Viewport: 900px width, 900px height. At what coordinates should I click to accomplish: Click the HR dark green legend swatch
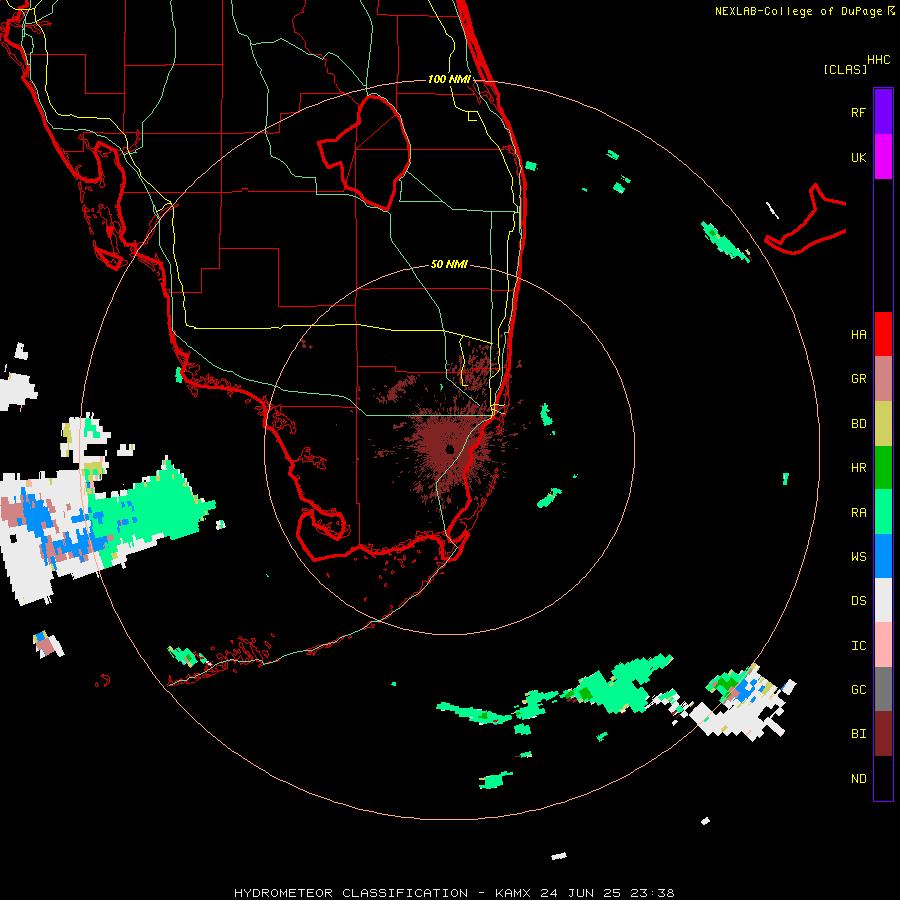[x=883, y=468]
